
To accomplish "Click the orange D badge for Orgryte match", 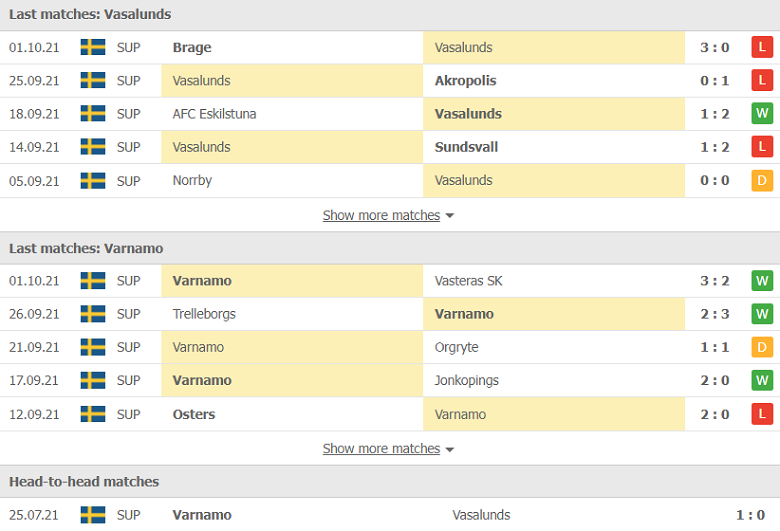I will point(762,347).
